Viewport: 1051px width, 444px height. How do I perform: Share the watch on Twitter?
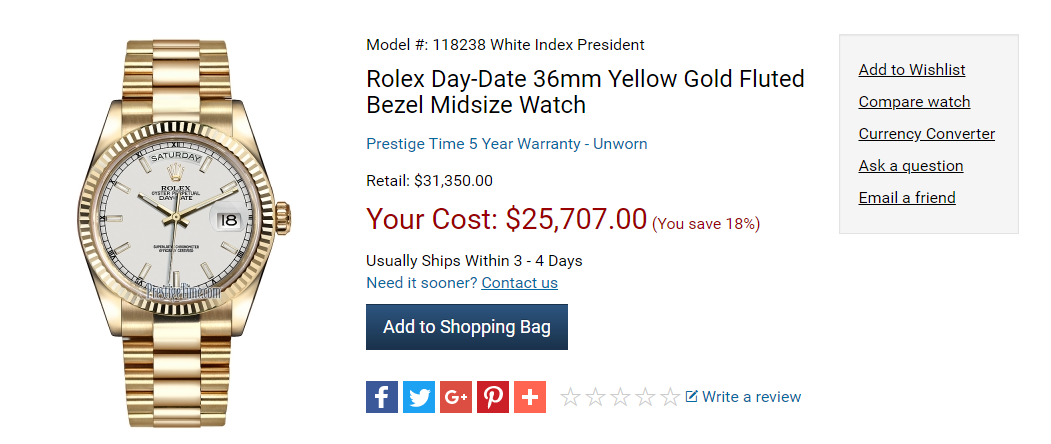tap(419, 397)
